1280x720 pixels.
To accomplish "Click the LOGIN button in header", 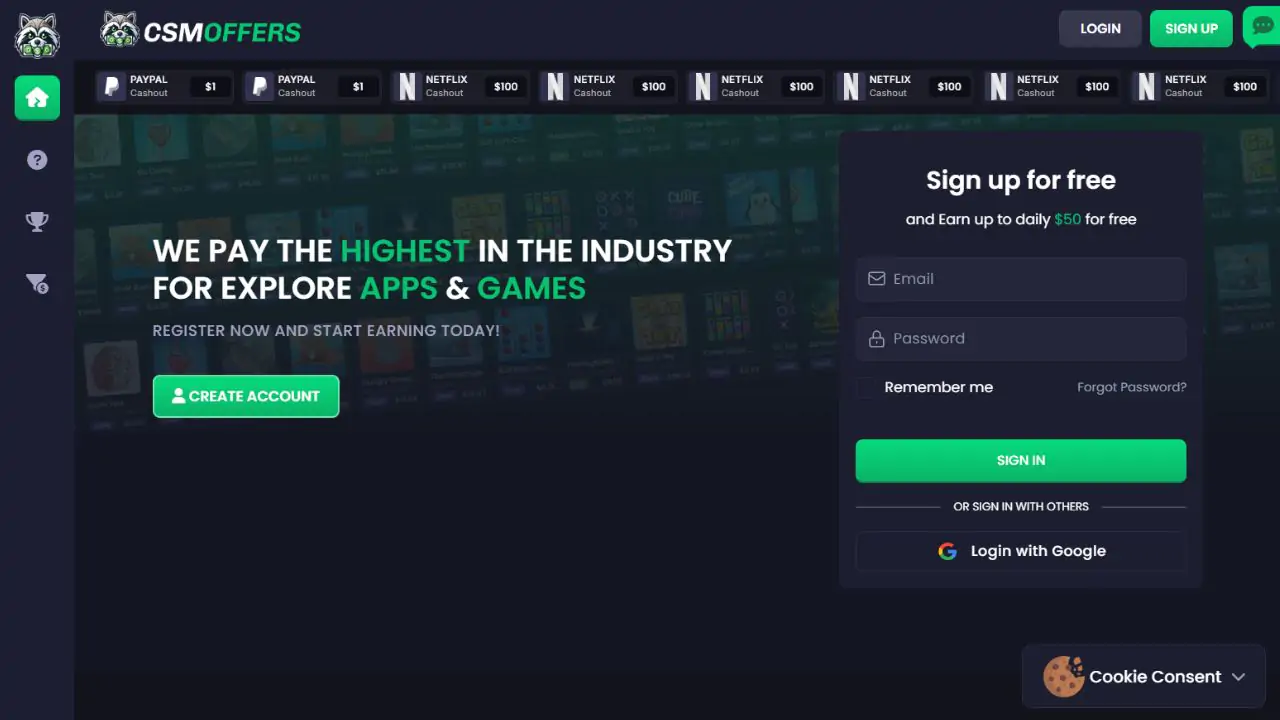I will click(x=1100, y=29).
